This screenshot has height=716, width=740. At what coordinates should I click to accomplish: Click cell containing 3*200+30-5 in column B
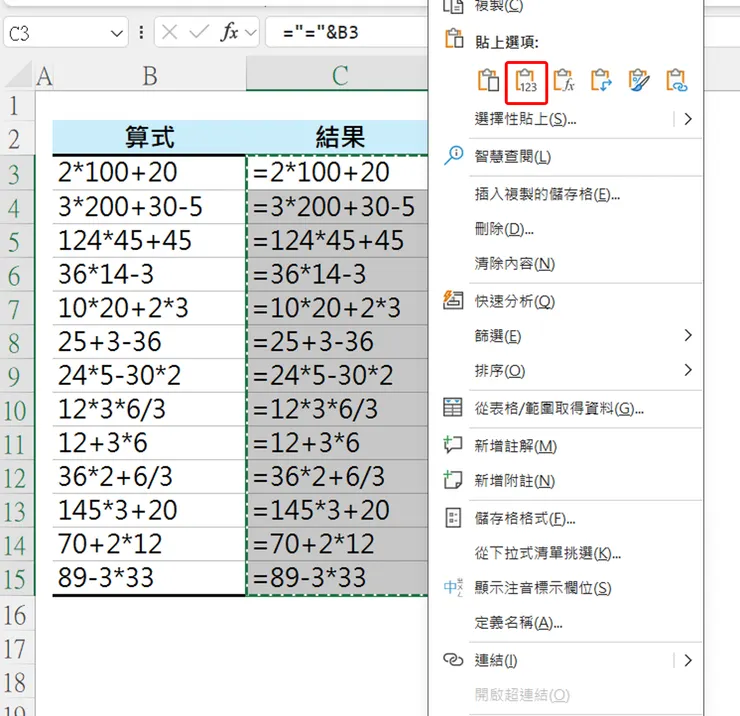coord(150,207)
